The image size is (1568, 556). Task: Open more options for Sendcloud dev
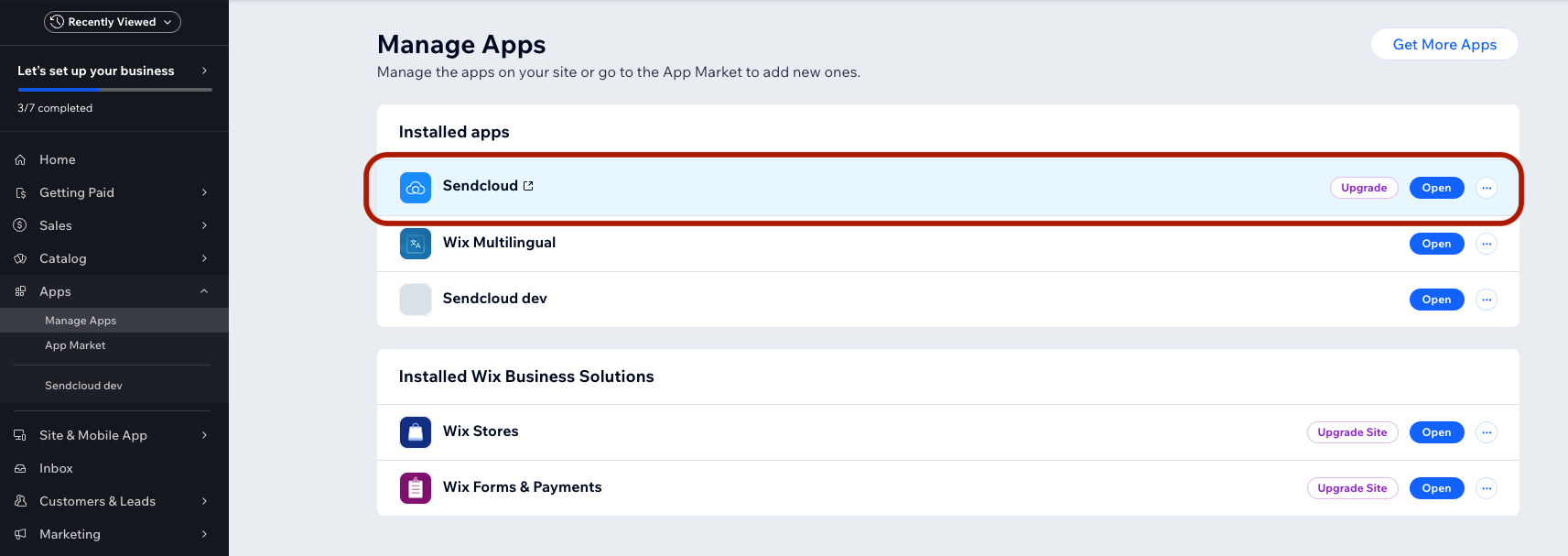point(1487,300)
